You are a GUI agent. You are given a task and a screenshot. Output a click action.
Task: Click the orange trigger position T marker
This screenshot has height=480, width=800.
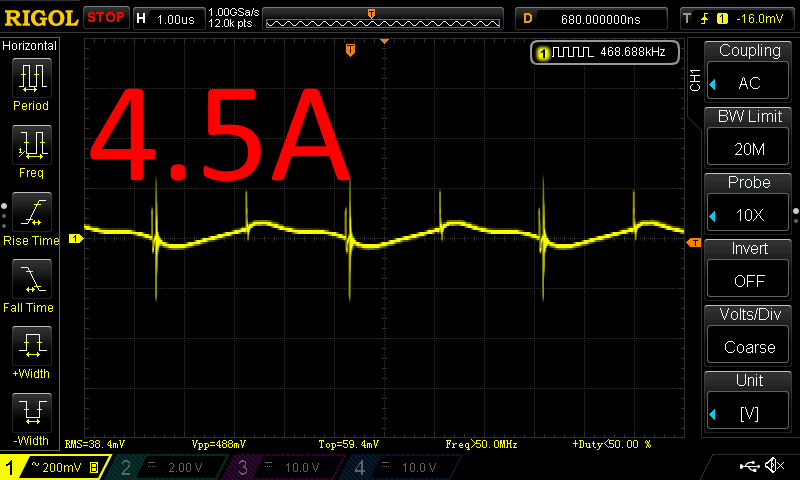(350, 50)
